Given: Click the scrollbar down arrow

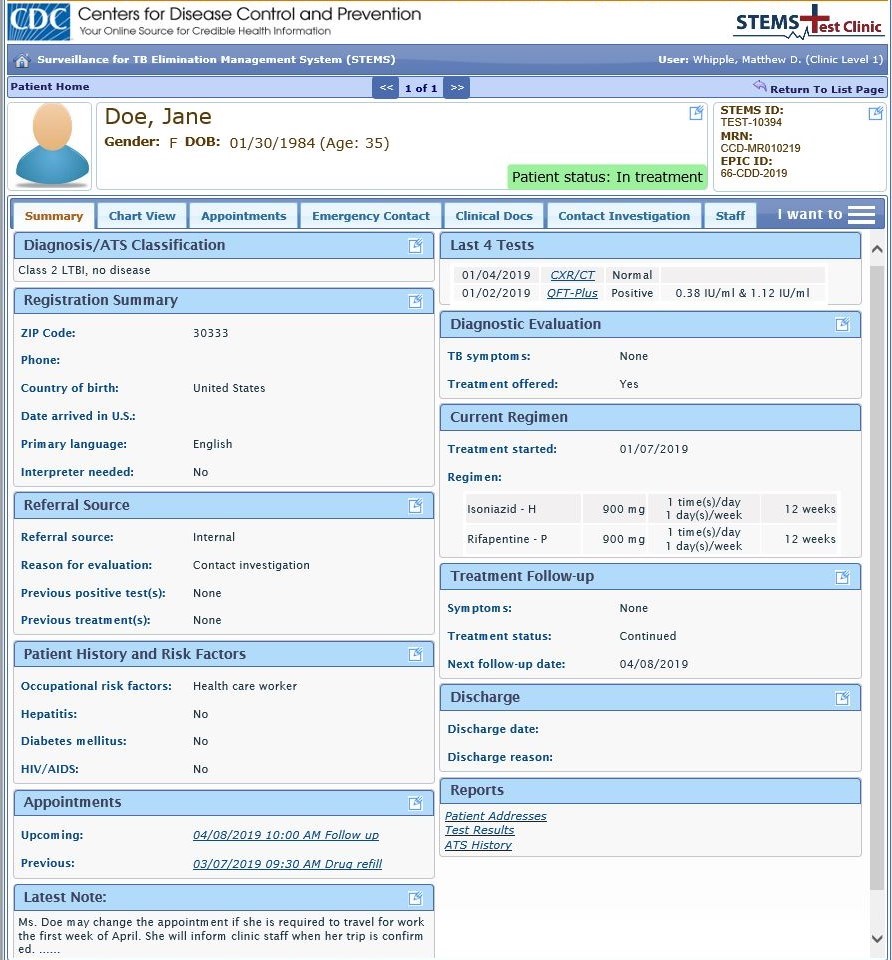Looking at the screenshot, I should 877,939.
